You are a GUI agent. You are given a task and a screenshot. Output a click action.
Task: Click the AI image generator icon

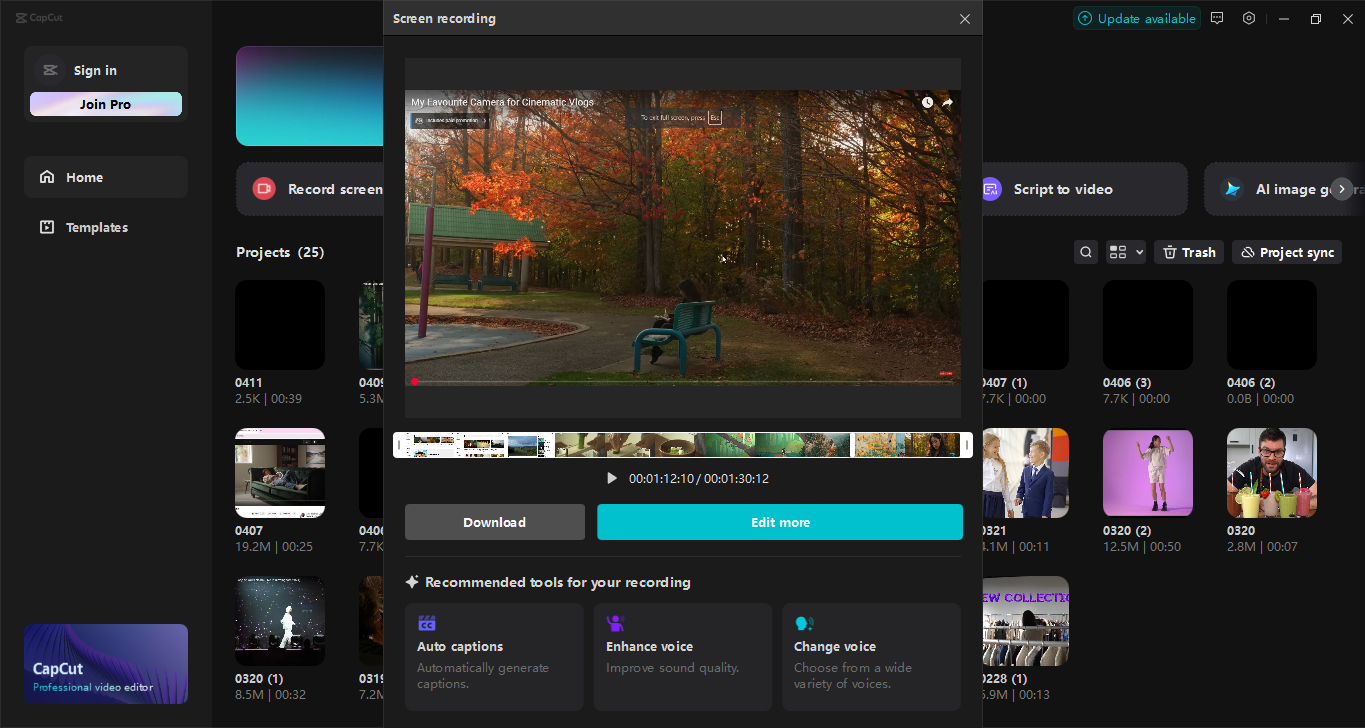[x=1233, y=189]
